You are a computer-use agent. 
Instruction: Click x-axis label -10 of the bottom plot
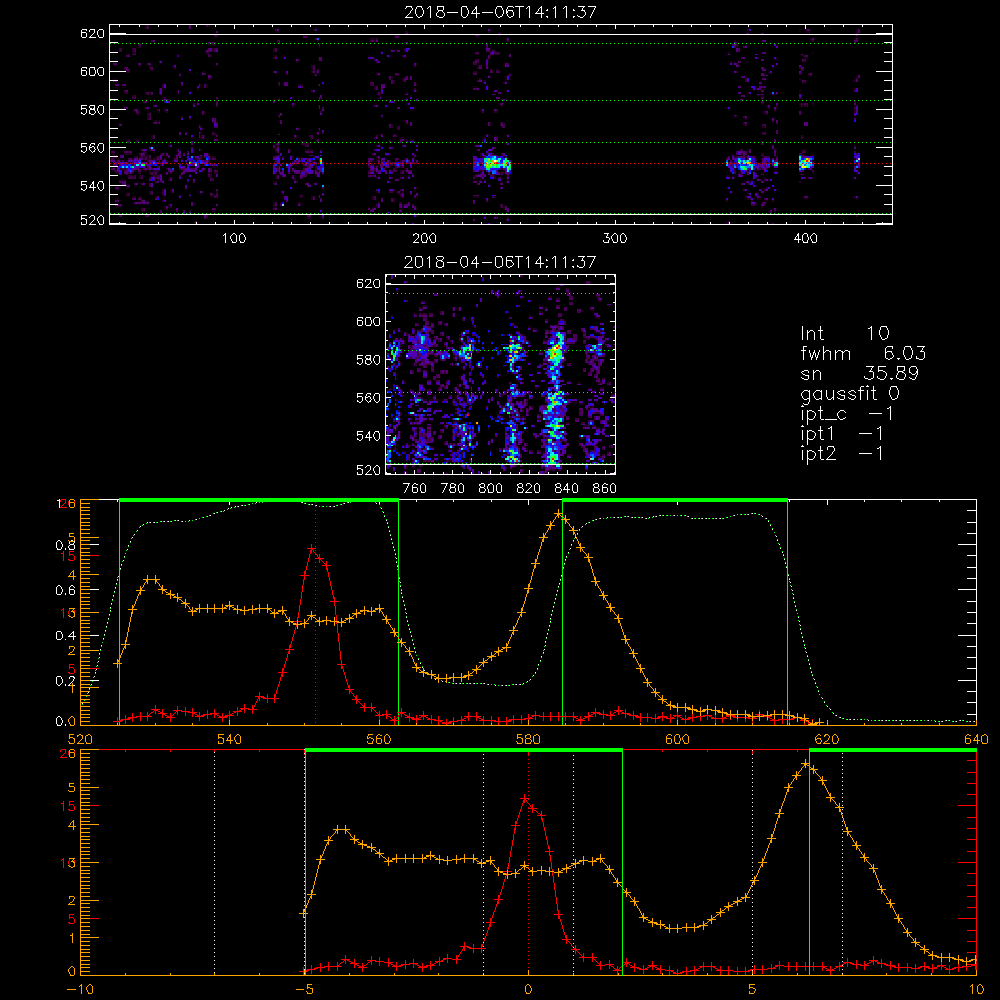[80, 989]
